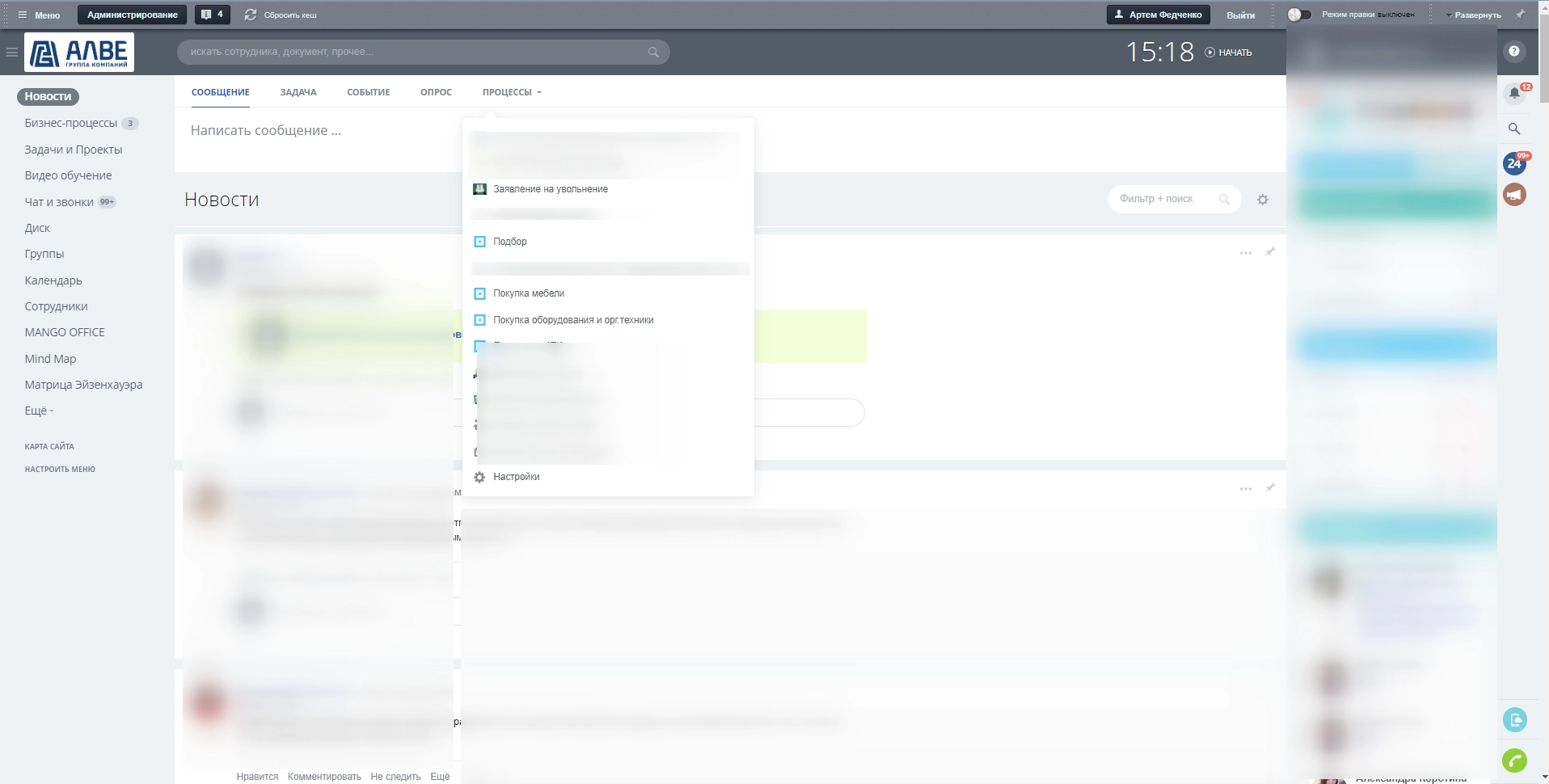The height and width of the screenshot is (784, 1549).
Task: Open the Процессы dropdown tab
Action: (x=511, y=92)
